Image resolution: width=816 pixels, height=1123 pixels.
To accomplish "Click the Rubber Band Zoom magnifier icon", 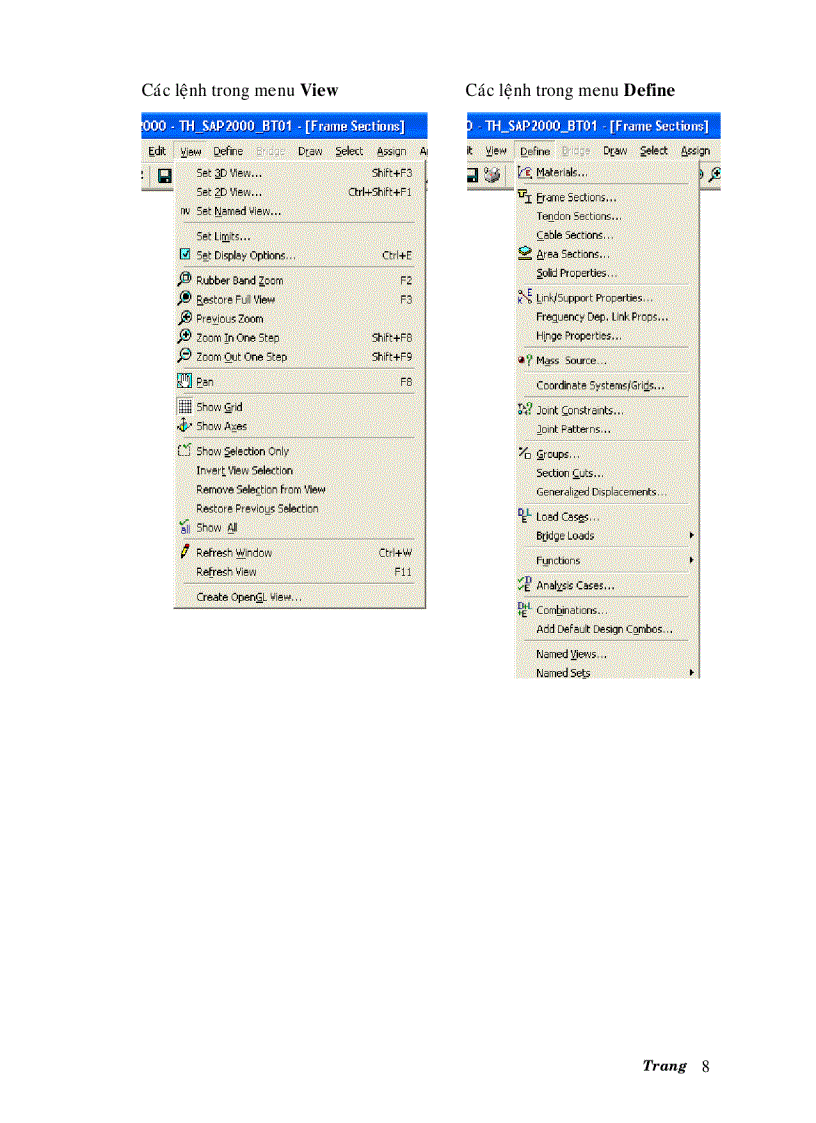I will [x=184, y=280].
